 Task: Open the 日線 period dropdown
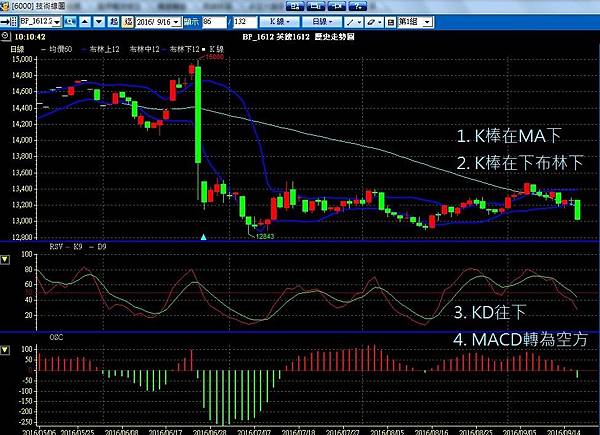point(323,22)
